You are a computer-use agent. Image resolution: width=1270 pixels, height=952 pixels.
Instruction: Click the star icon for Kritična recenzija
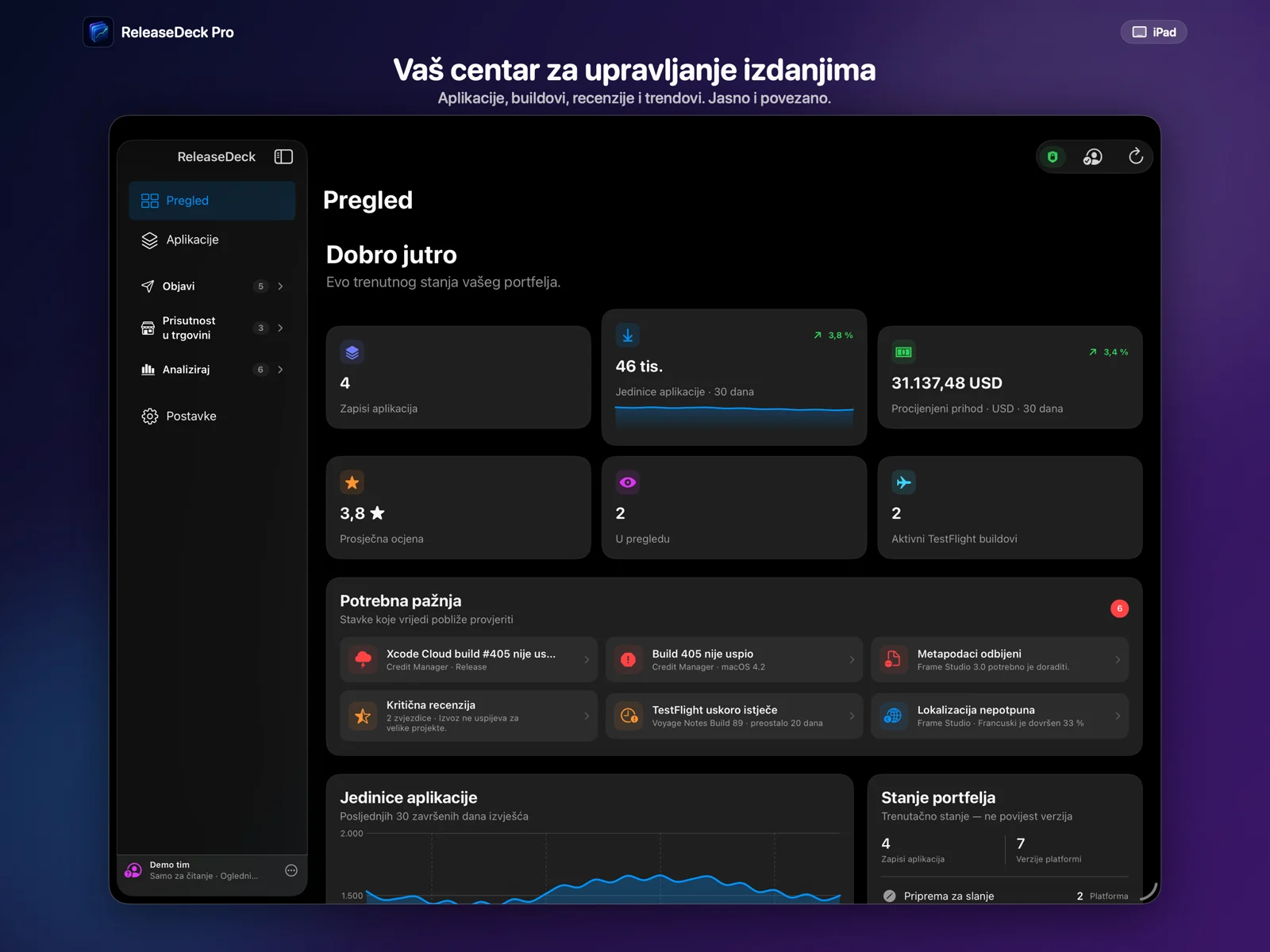click(x=364, y=716)
